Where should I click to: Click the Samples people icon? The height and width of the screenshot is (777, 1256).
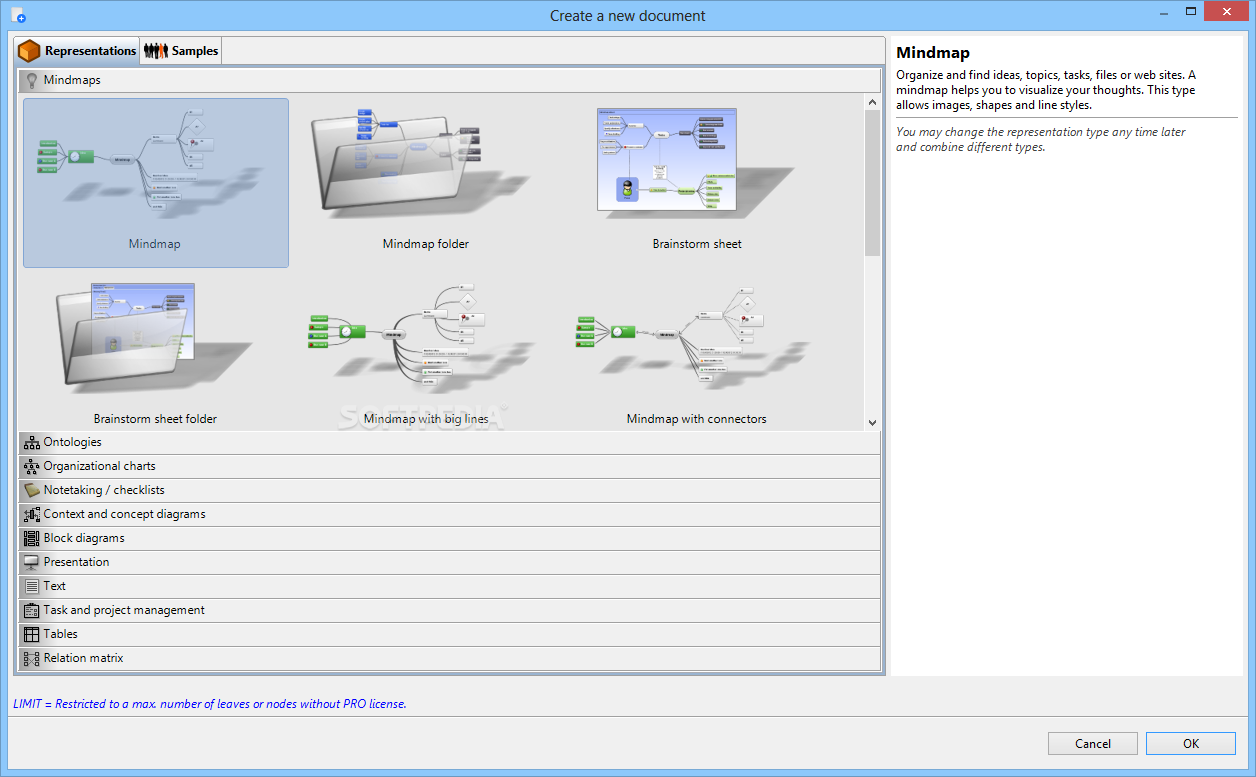click(155, 51)
